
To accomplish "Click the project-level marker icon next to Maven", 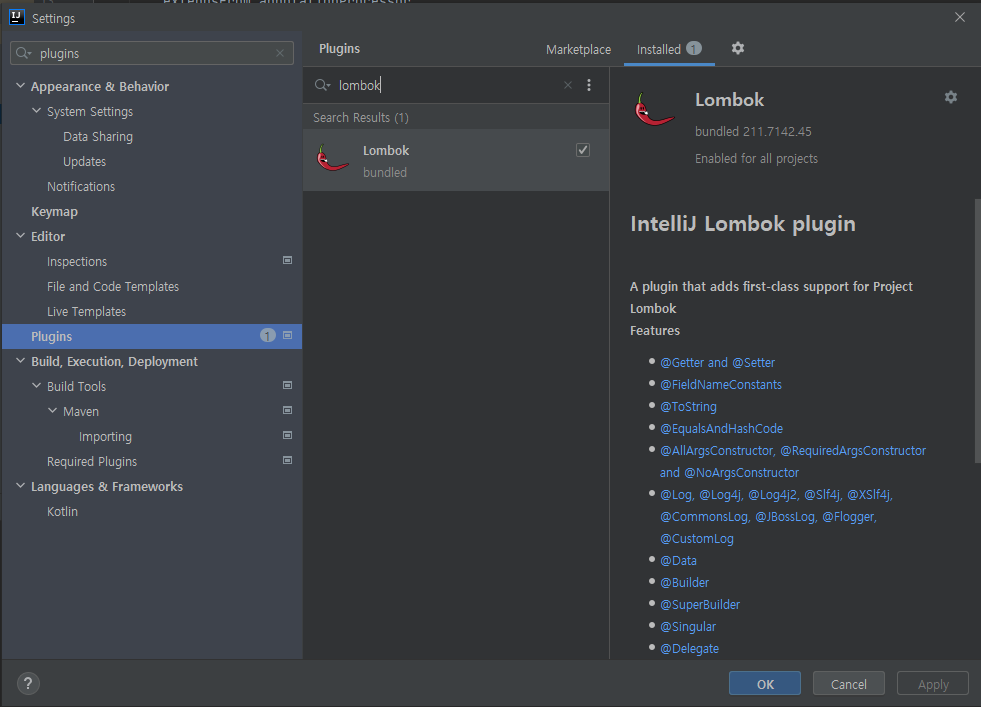I will click(288, 410).
